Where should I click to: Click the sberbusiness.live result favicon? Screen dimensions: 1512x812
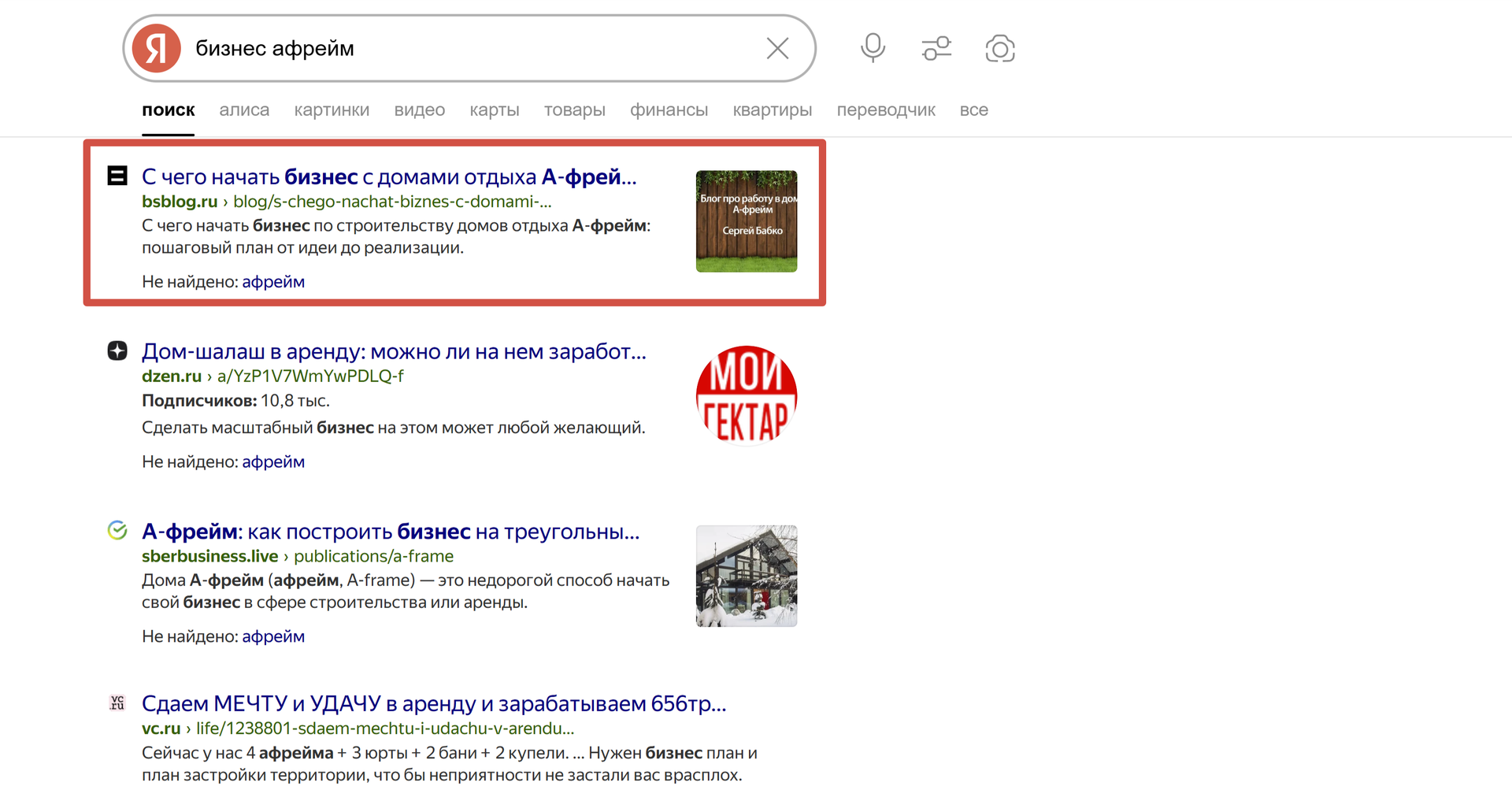pyautogui.click(x=117, y=530)
